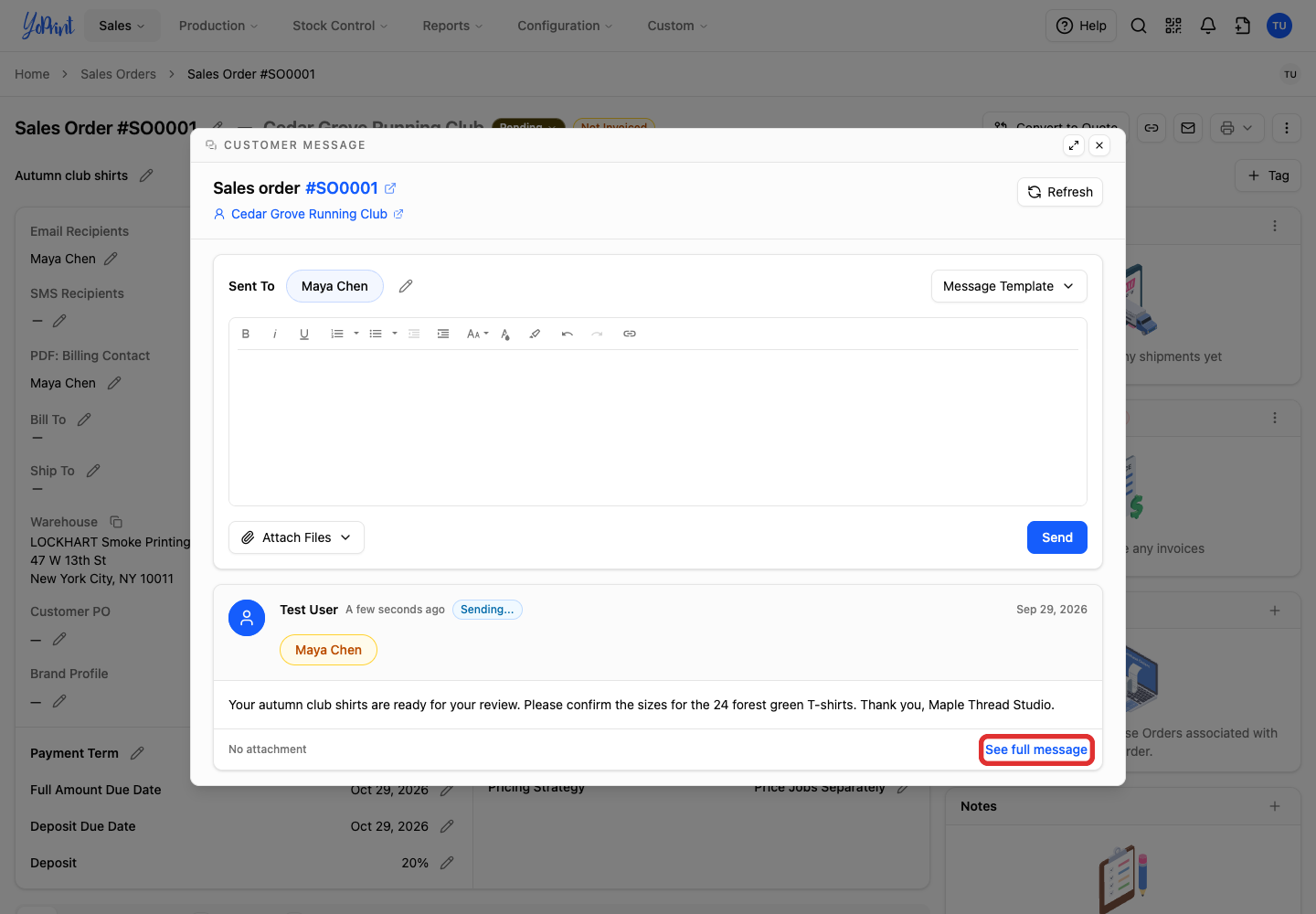
Task: Close the Customer Message dialog
Action: click(x=1099, y=145)
